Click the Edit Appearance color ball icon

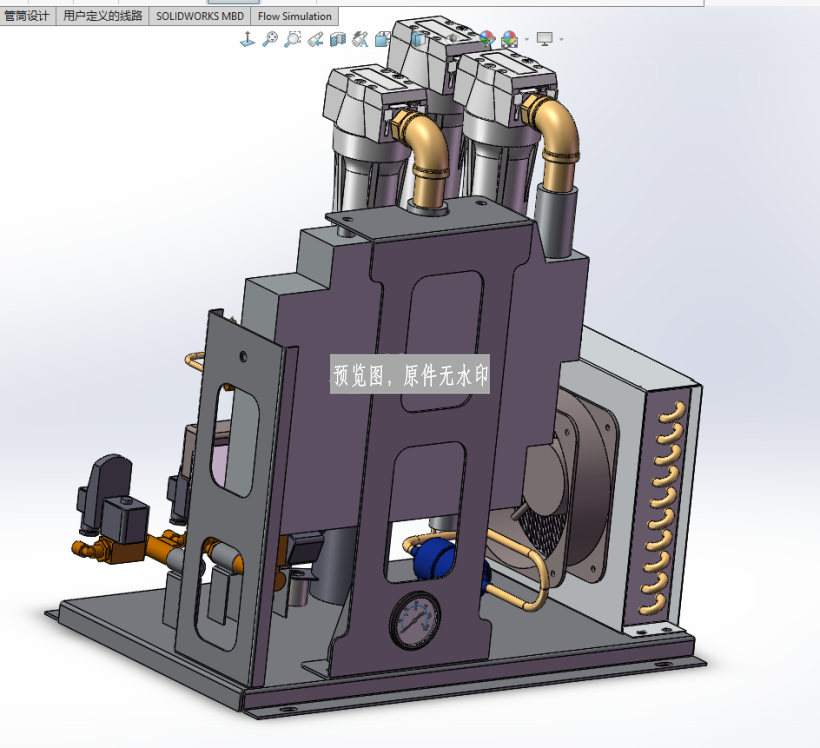coord(487,39)
